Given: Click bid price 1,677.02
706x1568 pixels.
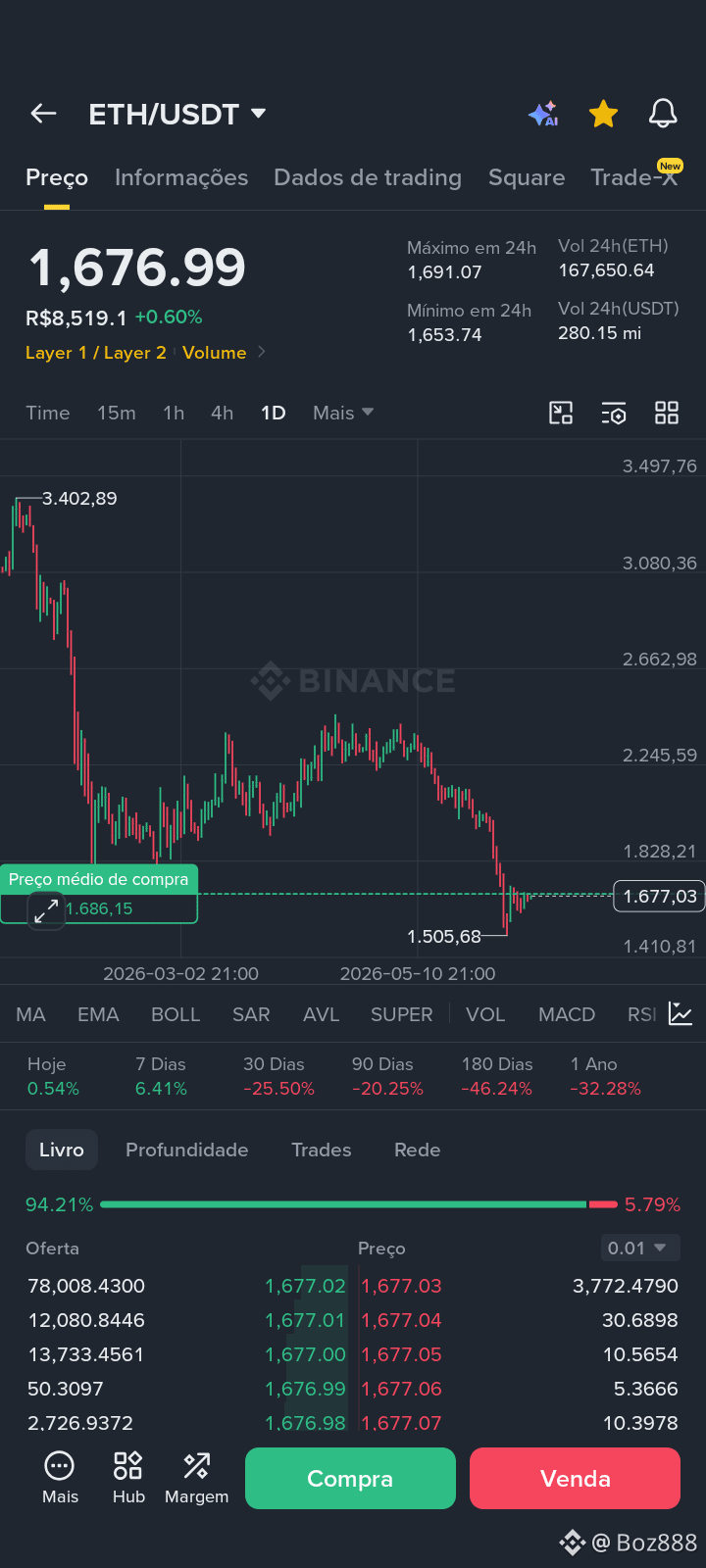Looking at the screenshot, I should (305, 1286).
